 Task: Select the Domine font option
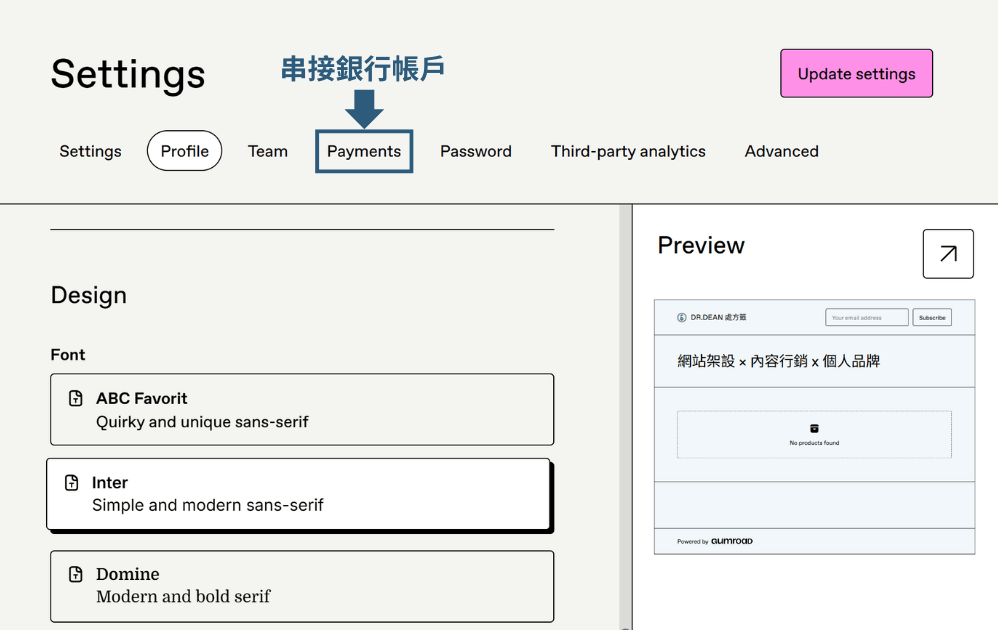tap(300, 586)
